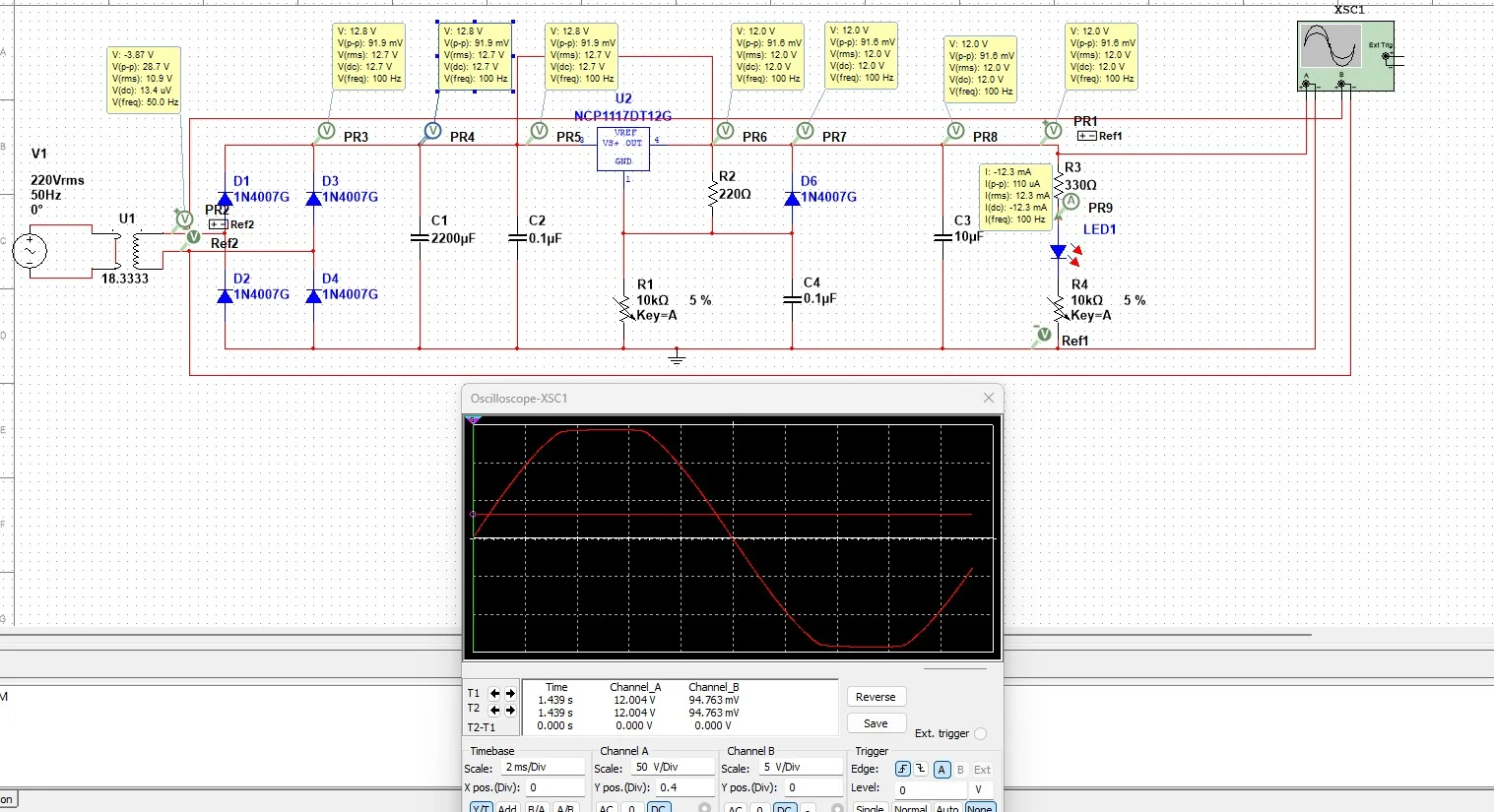Click the PR2 readout showing -3.87 V

click(145, 79)
